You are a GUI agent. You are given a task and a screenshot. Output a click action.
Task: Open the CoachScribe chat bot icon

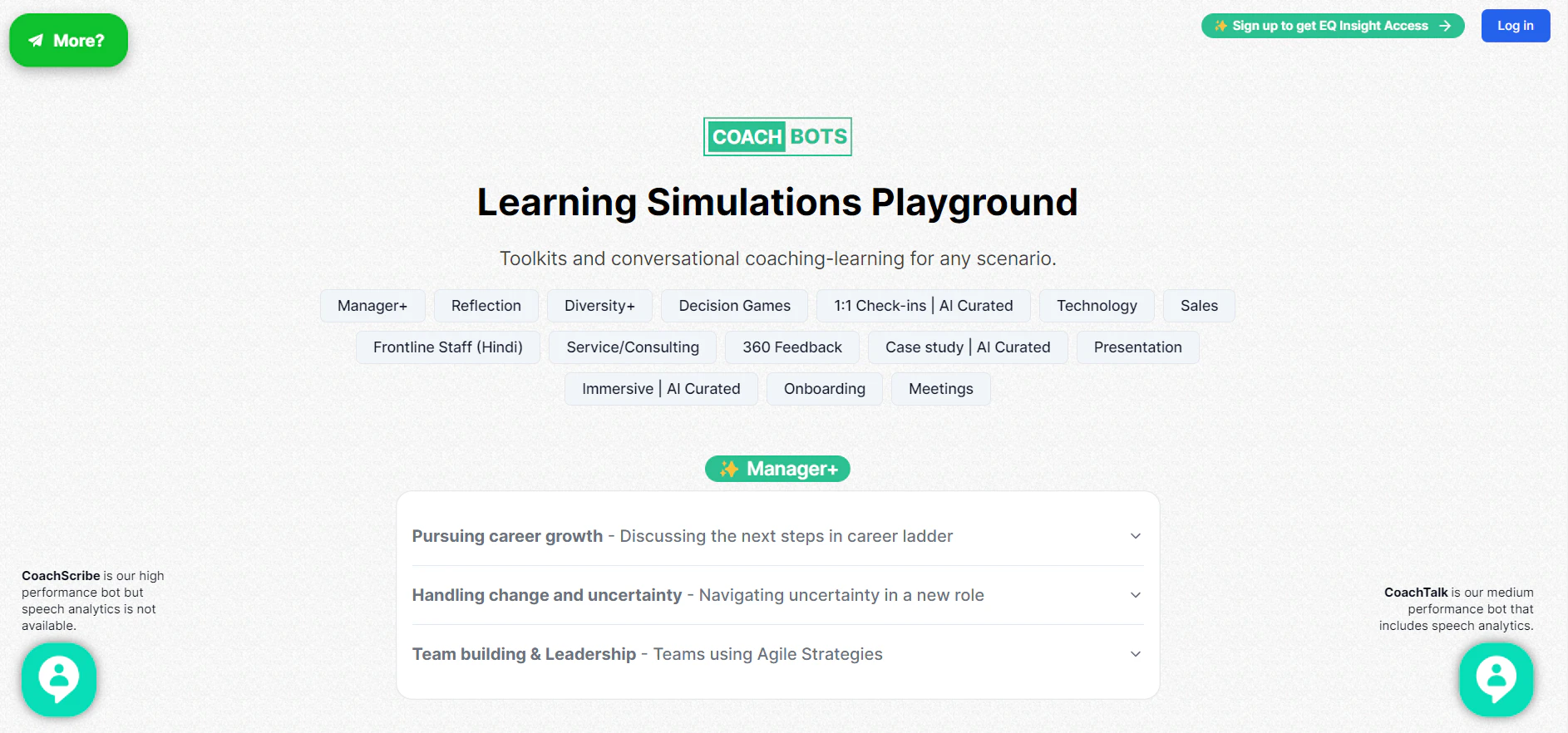(59, 680)
